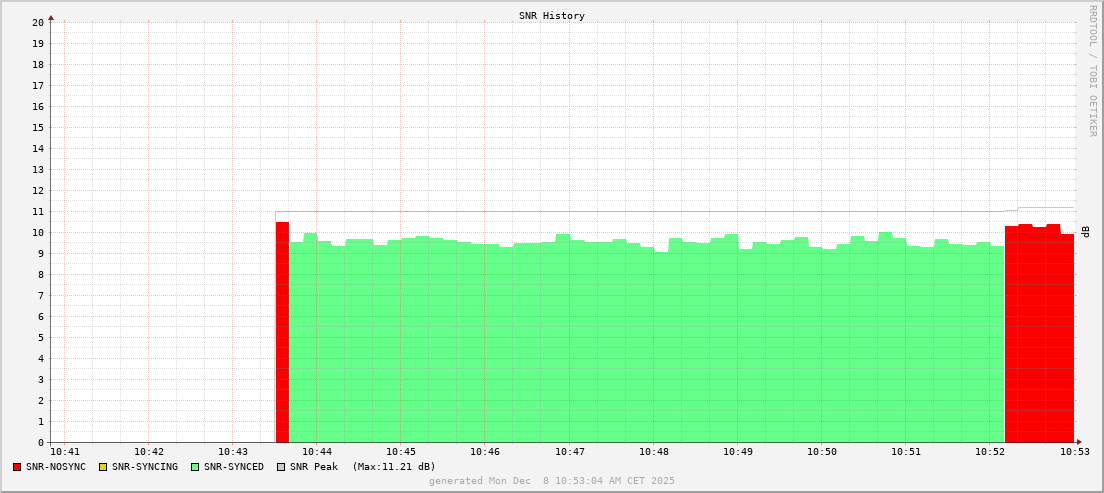Click the arrow at the right end of the time axis
The height and width of the screenshot is (493, 1104).
(1079, 442)
